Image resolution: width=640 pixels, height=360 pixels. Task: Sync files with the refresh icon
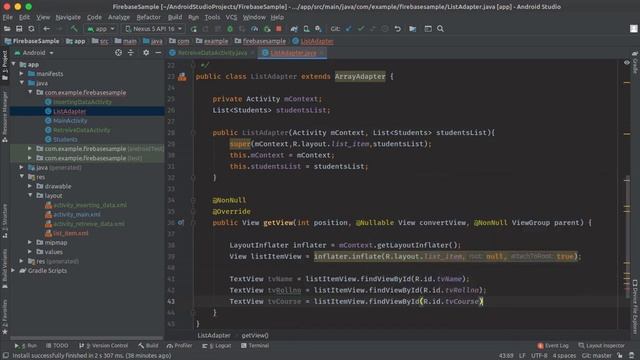click(x=31, y=29)
